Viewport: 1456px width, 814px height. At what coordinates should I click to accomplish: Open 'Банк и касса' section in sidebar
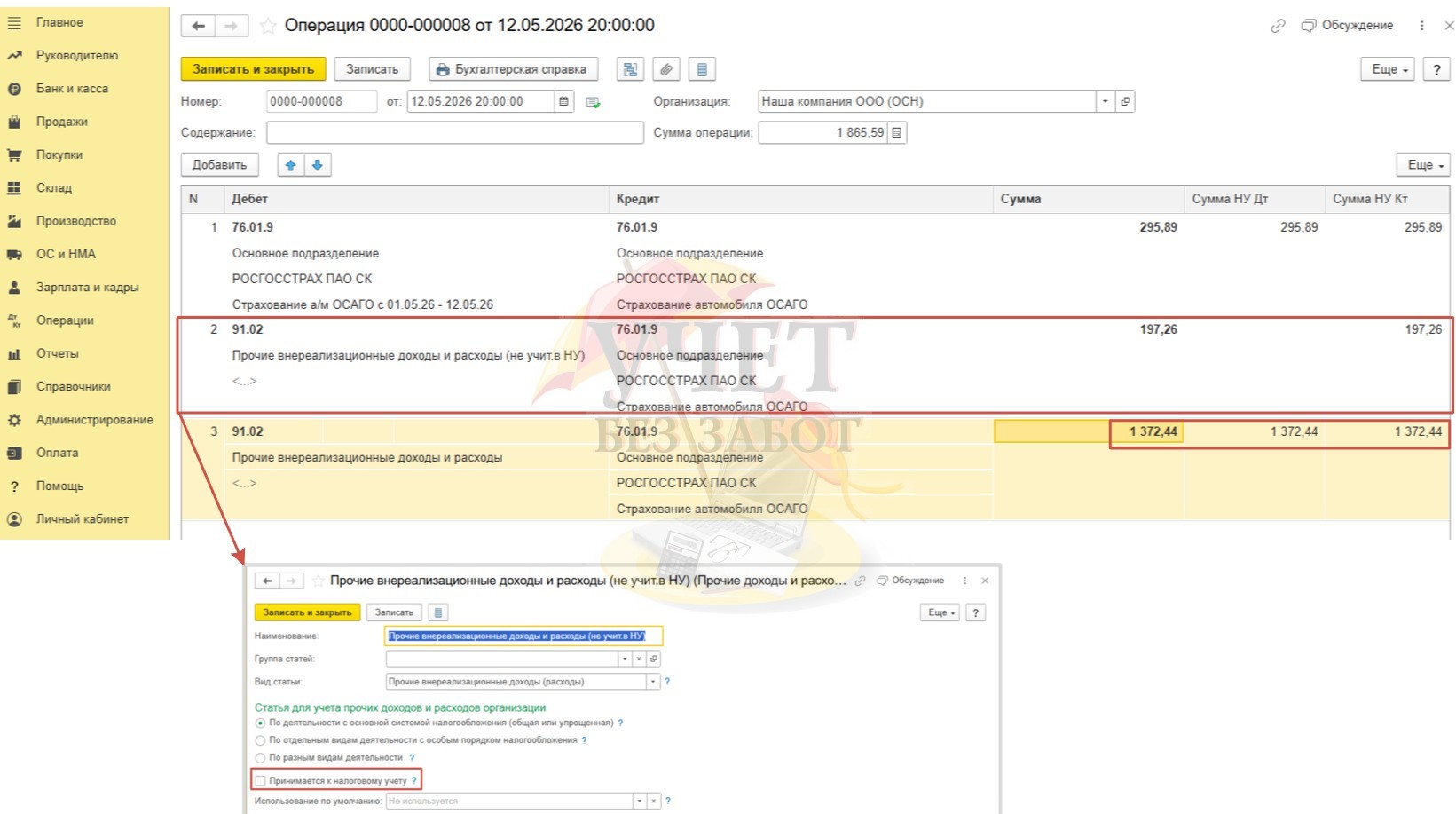point(72,89)
